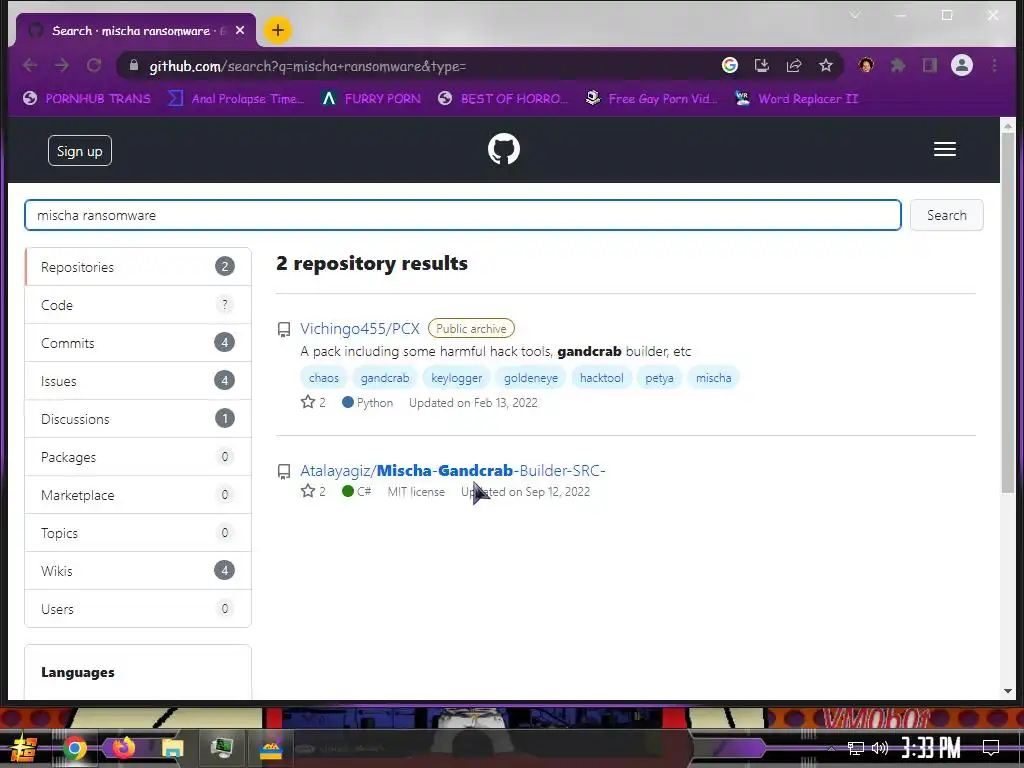
Task: Go back with the browser back arrow
Action: click(30, 65)
